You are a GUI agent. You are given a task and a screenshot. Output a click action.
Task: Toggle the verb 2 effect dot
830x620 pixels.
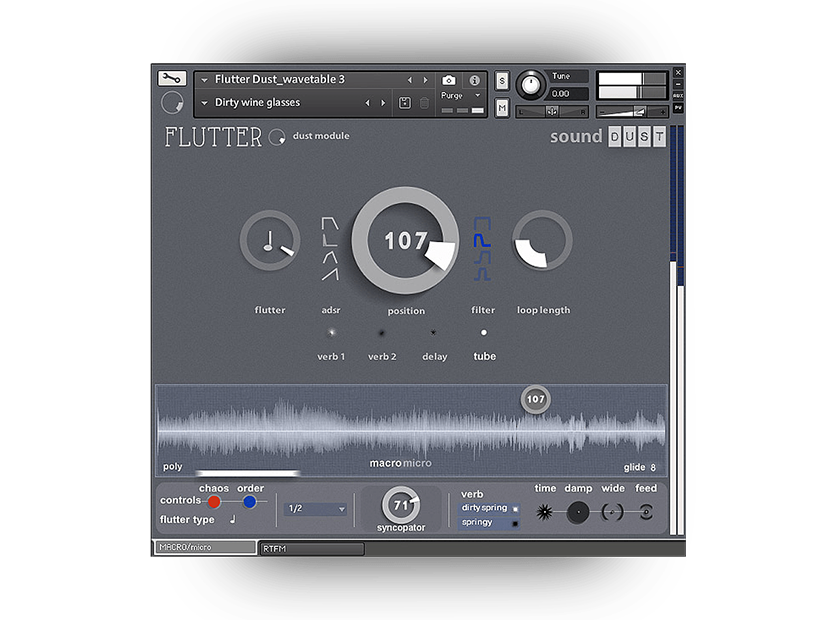pyautogui.click(x=381, y=333)
